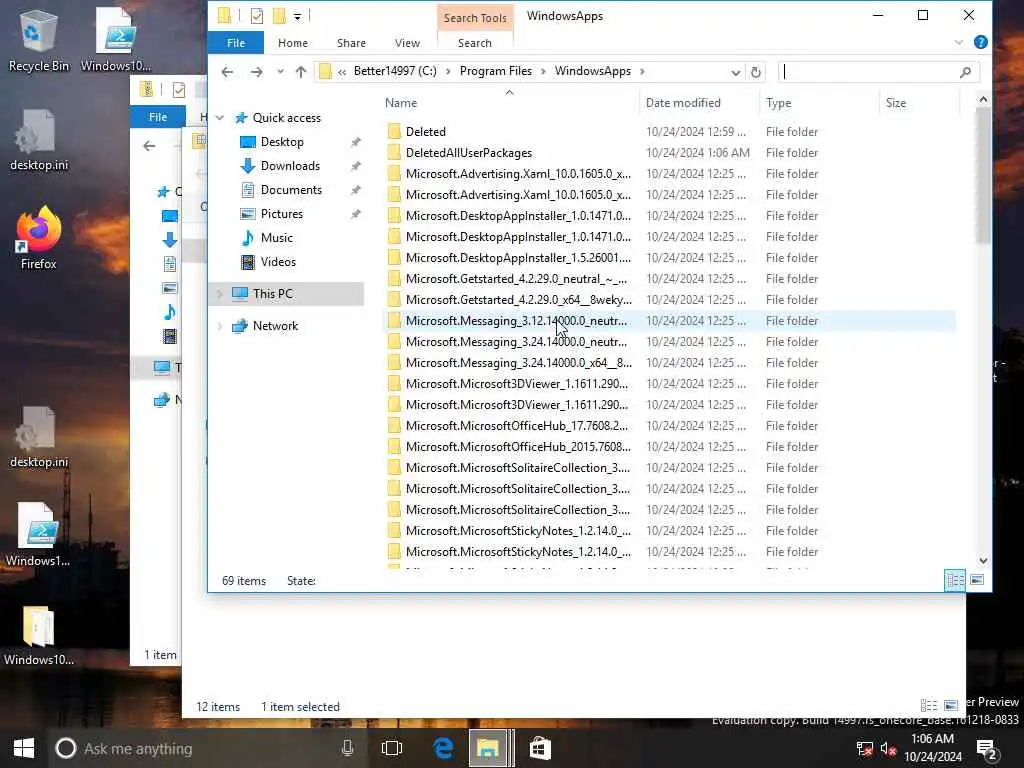Image resolution: width=1024 pixels, height=768 pixels.
Task: Switch to the Home ribbon tab
Action: 293,43
